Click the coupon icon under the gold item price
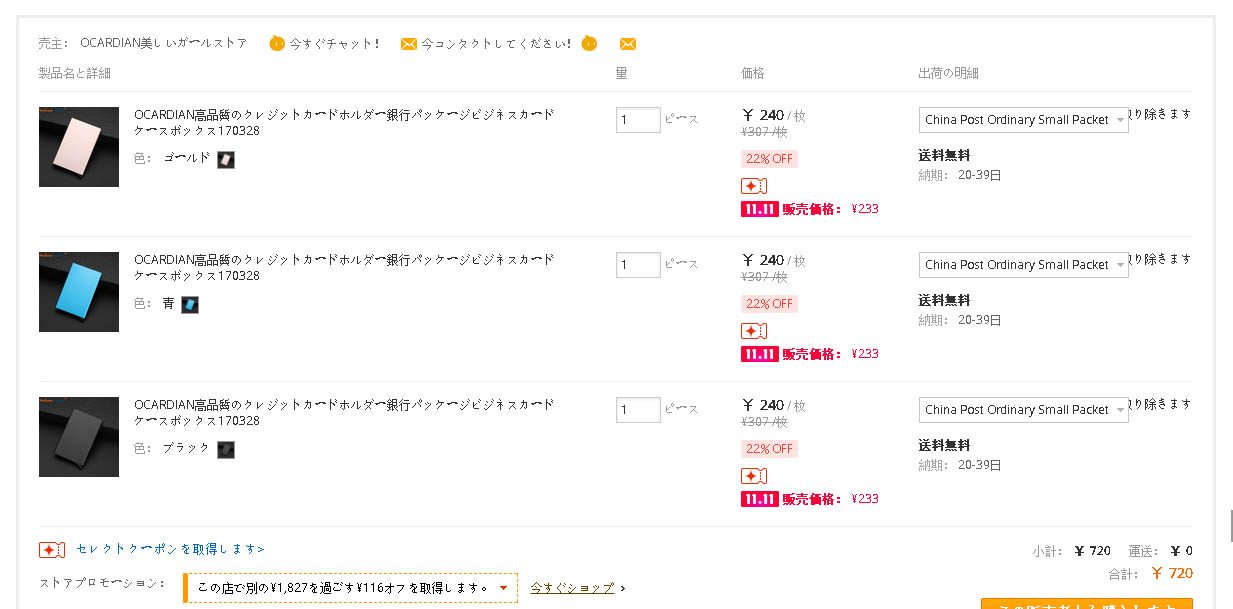 click(754, 186)
